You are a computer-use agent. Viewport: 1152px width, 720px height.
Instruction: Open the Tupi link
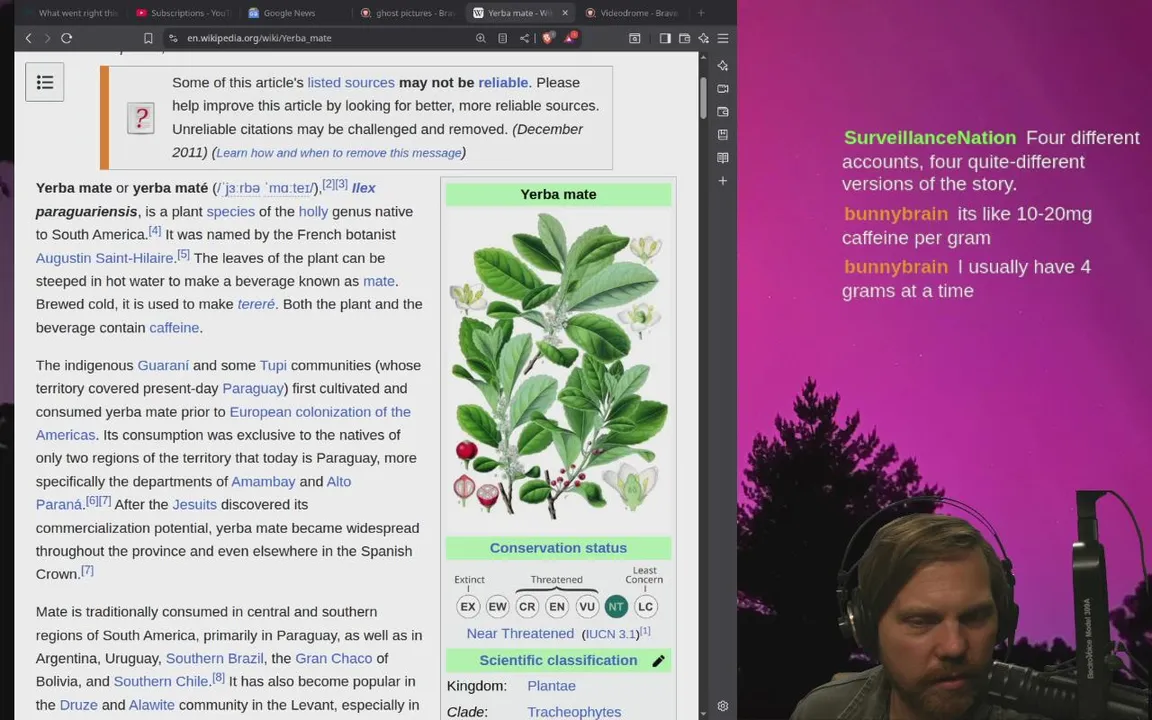tap(273, 366)
